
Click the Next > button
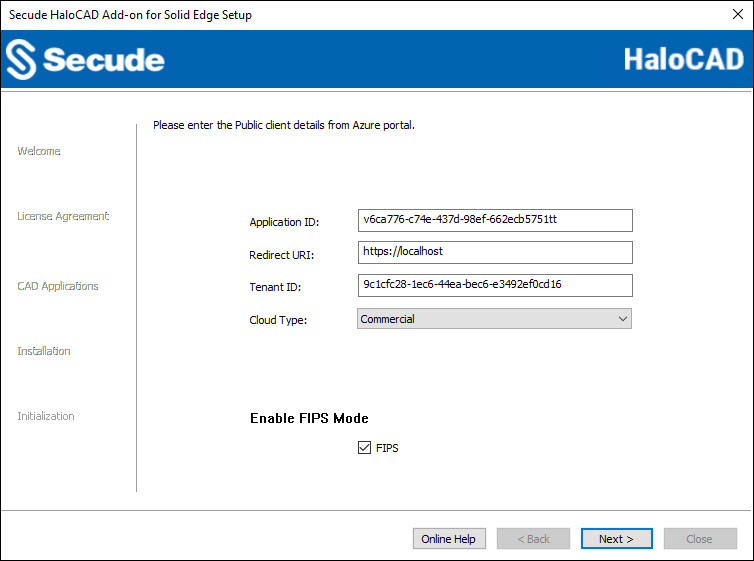616,538
